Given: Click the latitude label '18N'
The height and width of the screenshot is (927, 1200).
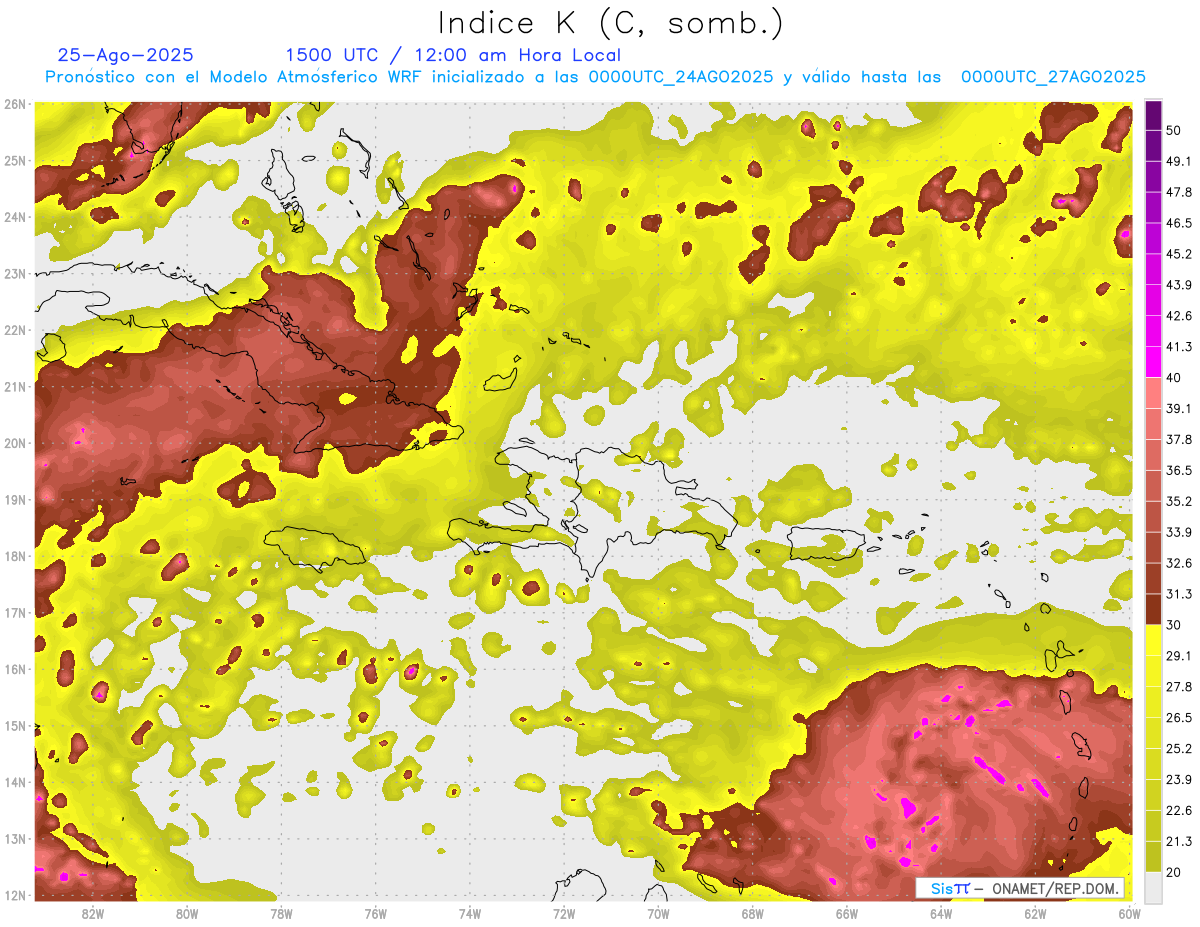Looking at the screenshot, I should tap(15, 556).
